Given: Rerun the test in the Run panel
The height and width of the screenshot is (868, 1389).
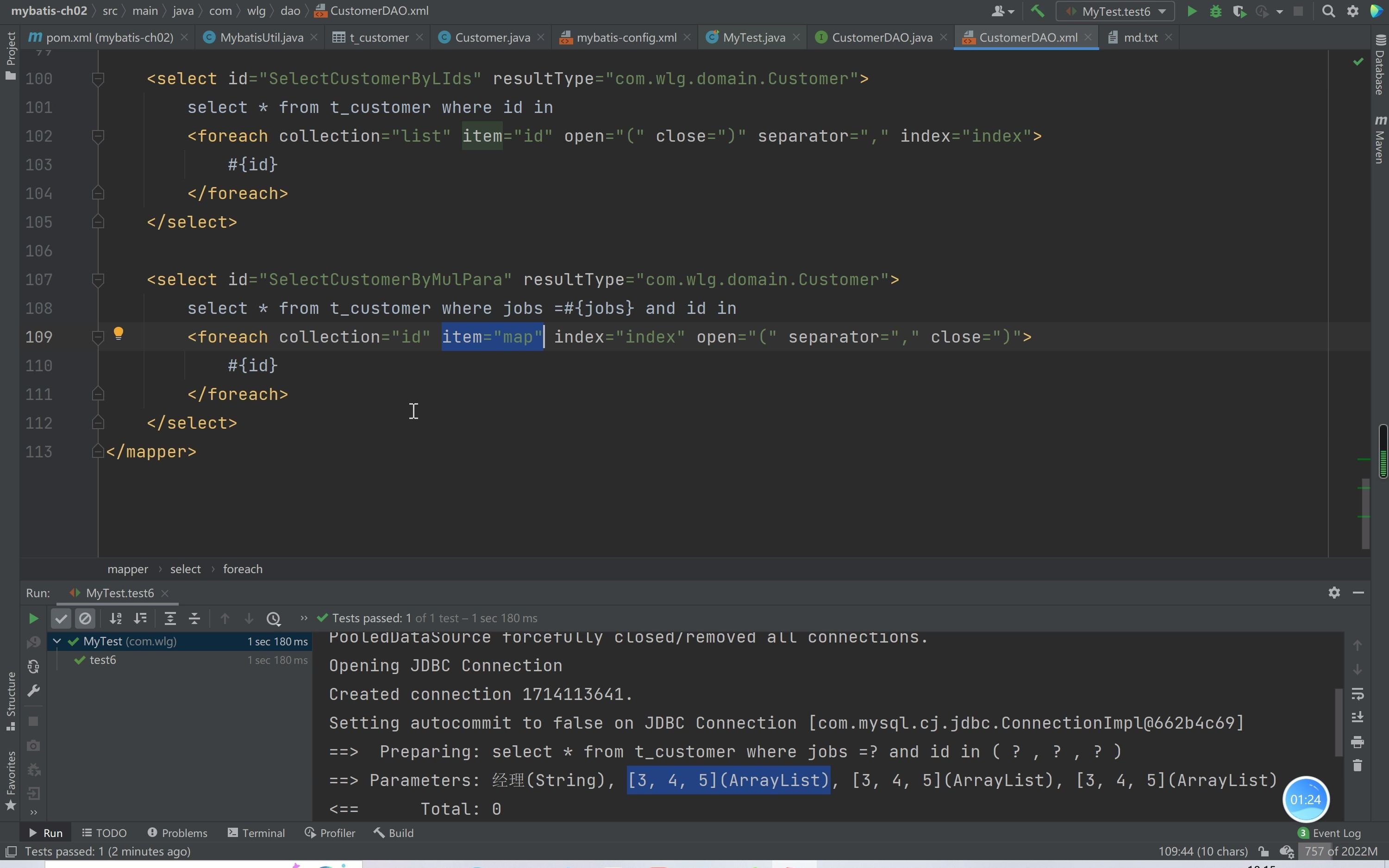Looking at the screenshot, I should point(33,618).
